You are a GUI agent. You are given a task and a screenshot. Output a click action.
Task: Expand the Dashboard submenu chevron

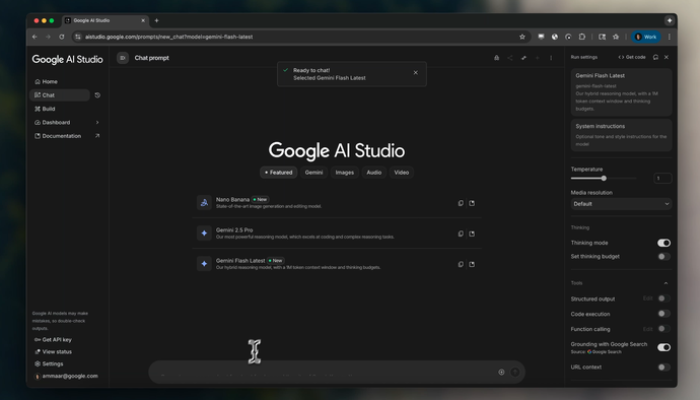[97, 122]
